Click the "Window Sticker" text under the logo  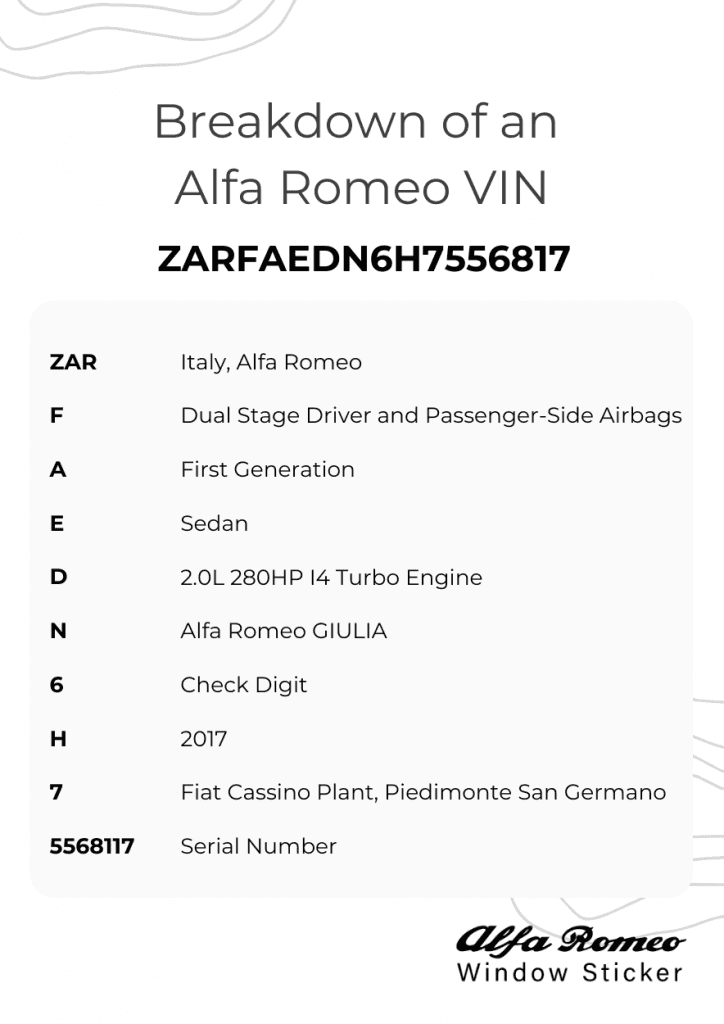pyautogui.click(x=570, y=973)
